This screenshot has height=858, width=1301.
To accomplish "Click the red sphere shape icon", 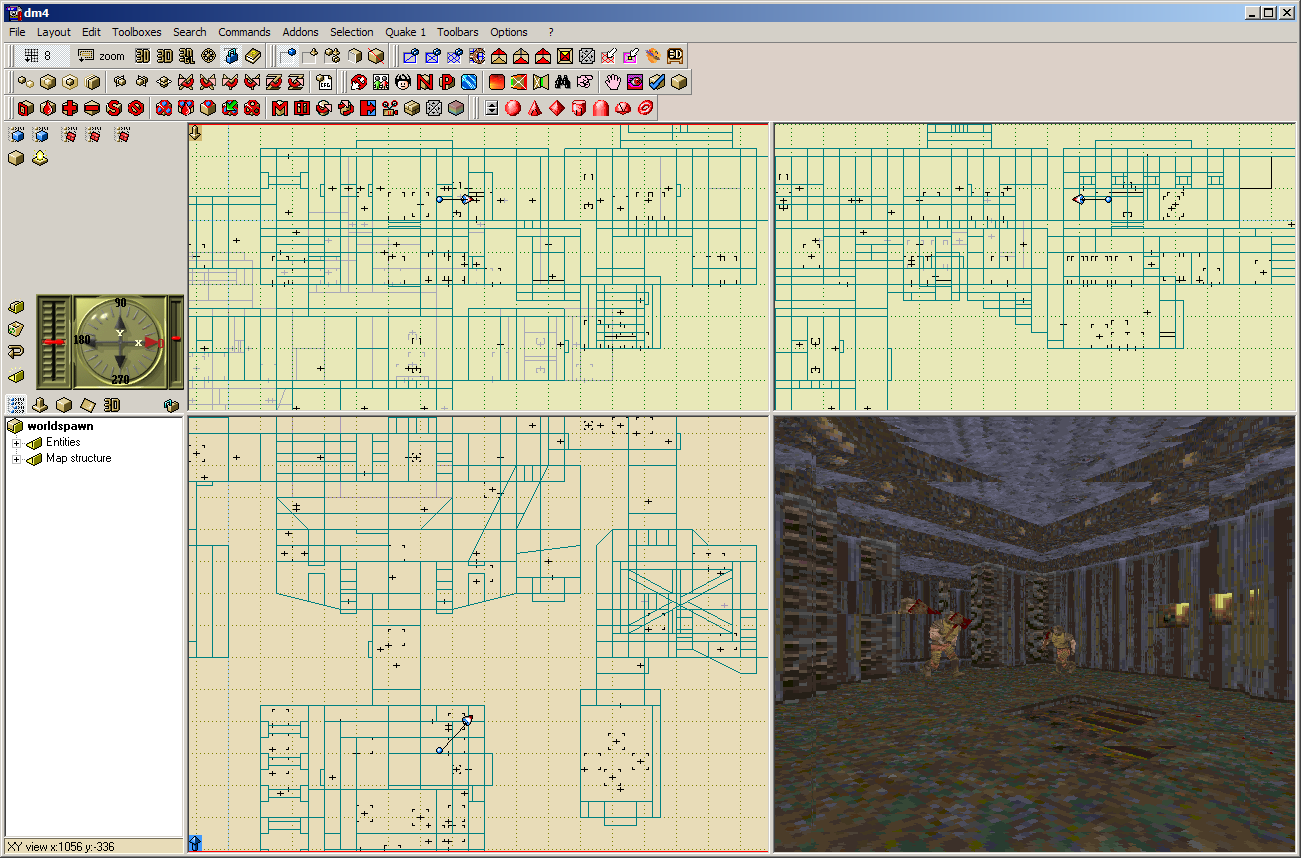I will click(x=513, y=108).
